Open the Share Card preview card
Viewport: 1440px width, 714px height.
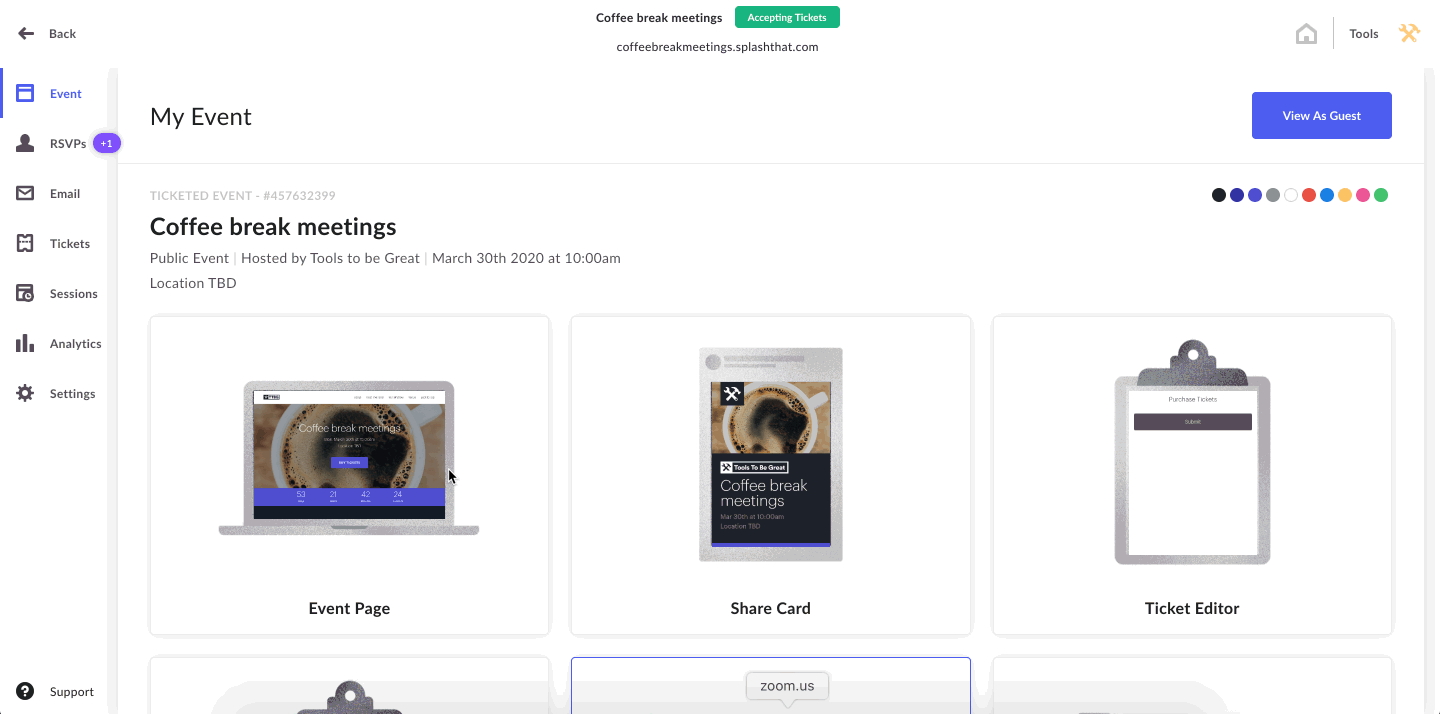coord(771,475)
